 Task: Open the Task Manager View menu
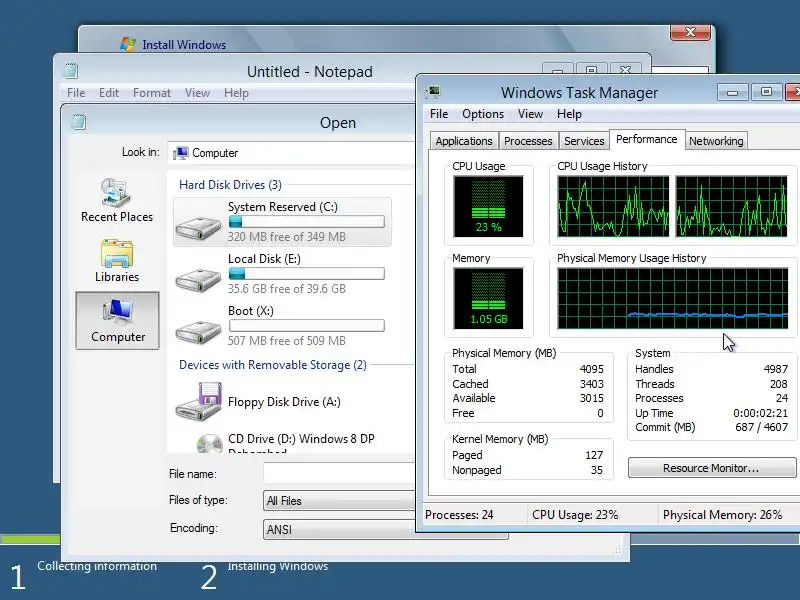530,114
